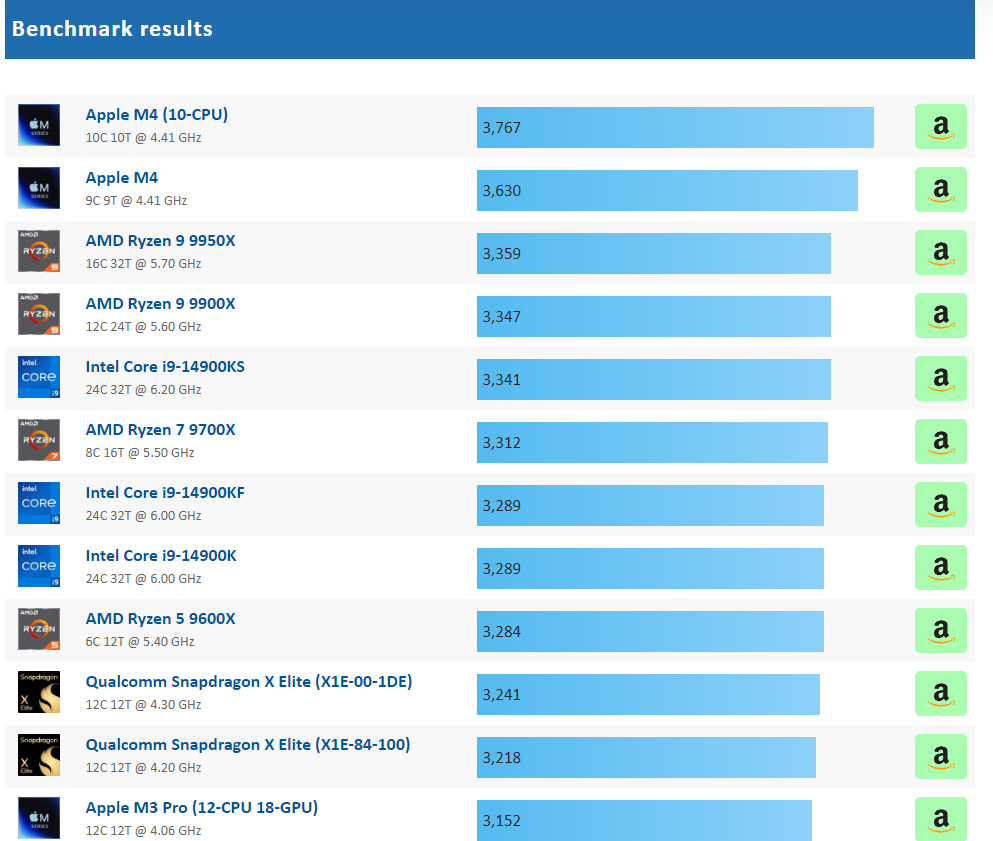
Task: Click the 3,312 benchmark bar
Action: [652, 442]
